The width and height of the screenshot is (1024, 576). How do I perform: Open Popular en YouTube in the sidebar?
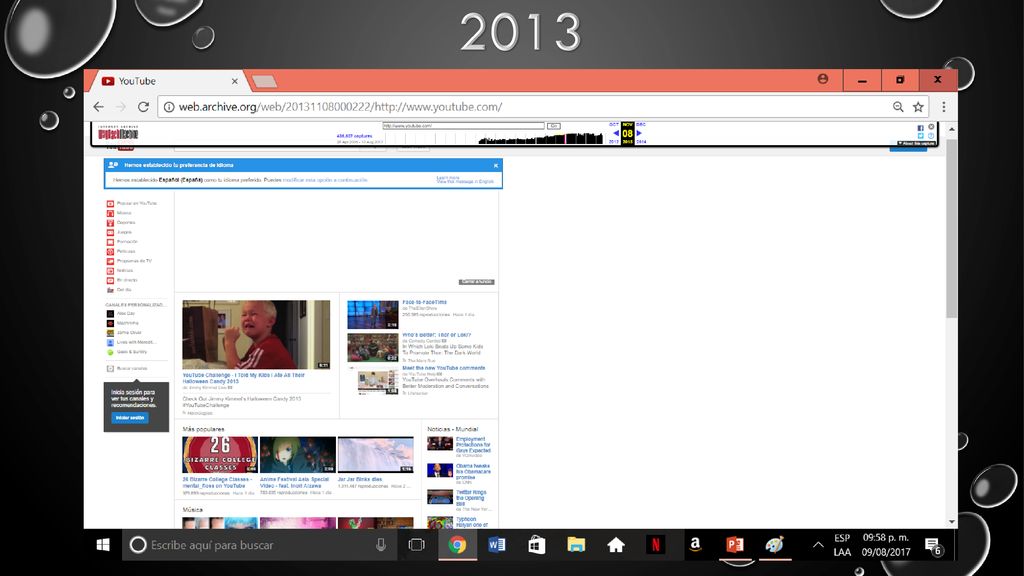pyautogui.click(x=133, y=204)
